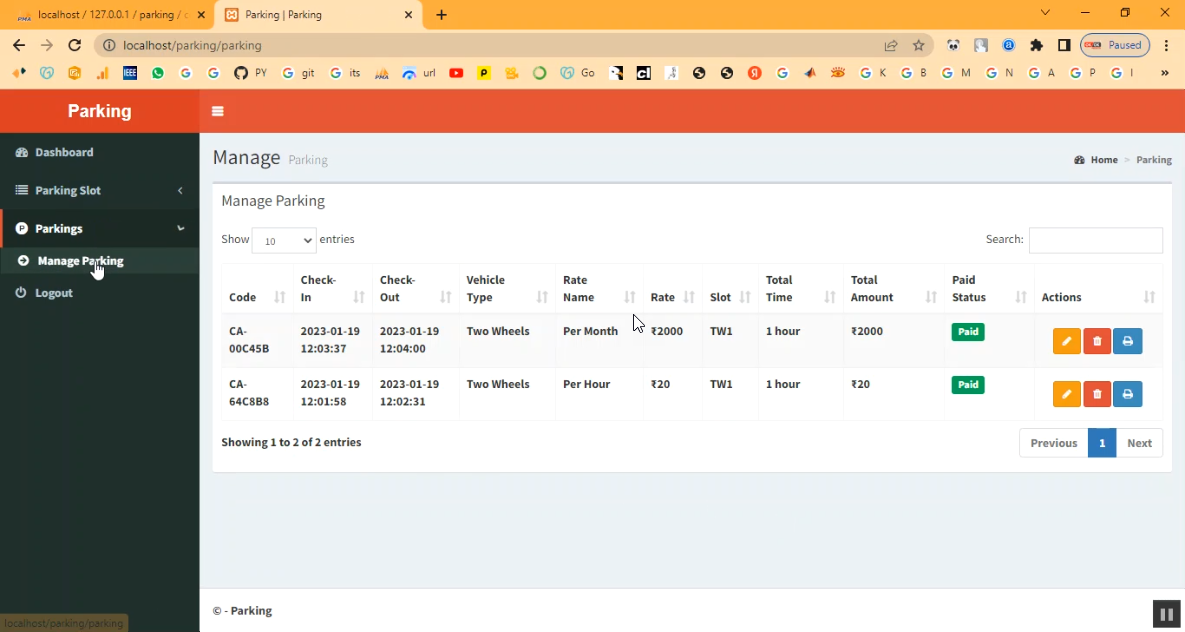1185x632 pixels.
Task: Click the edit pencil icon for CA-64C8B8
Action: (1066, 394)
